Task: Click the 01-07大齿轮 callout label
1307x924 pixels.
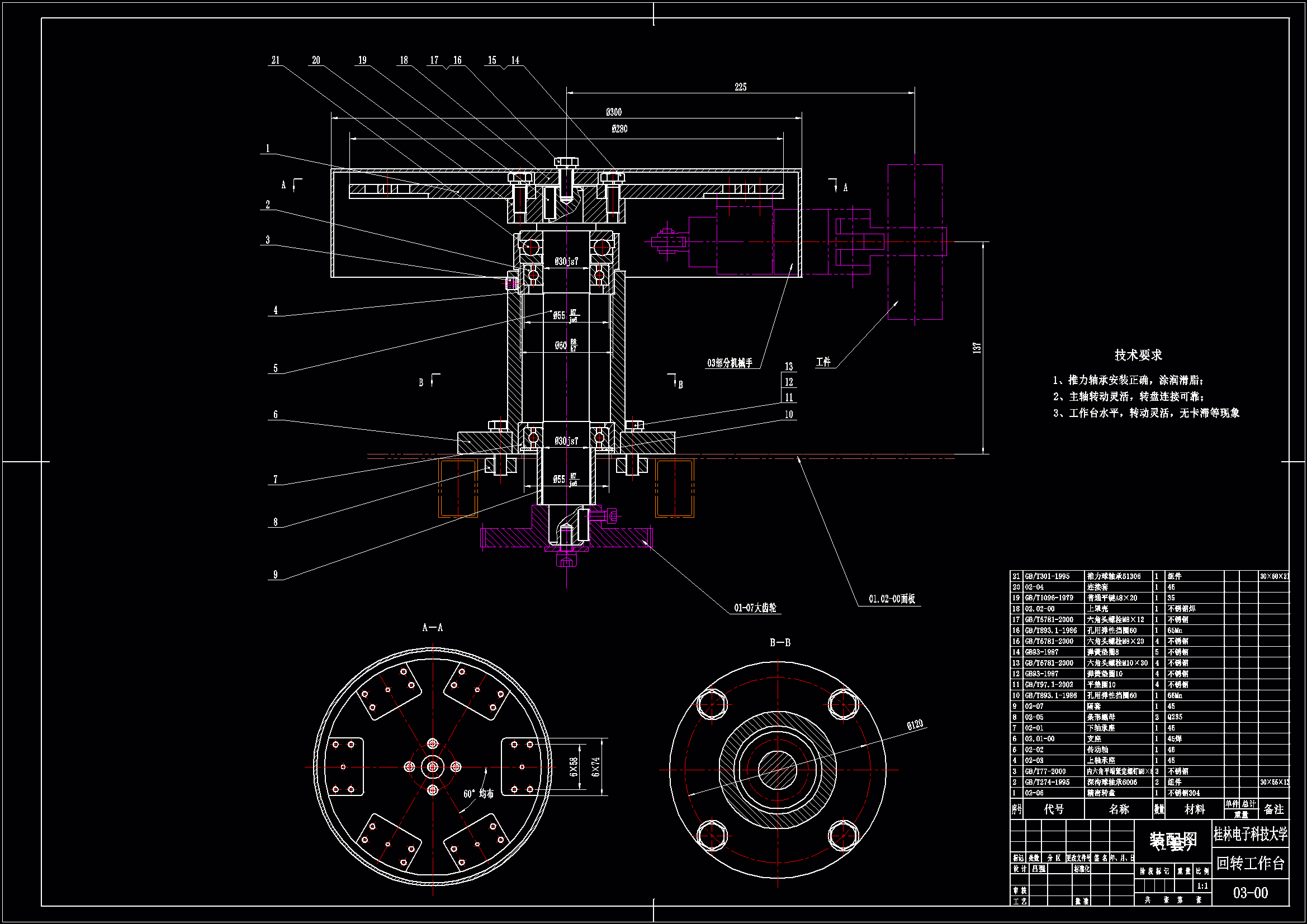Action: 755,608
